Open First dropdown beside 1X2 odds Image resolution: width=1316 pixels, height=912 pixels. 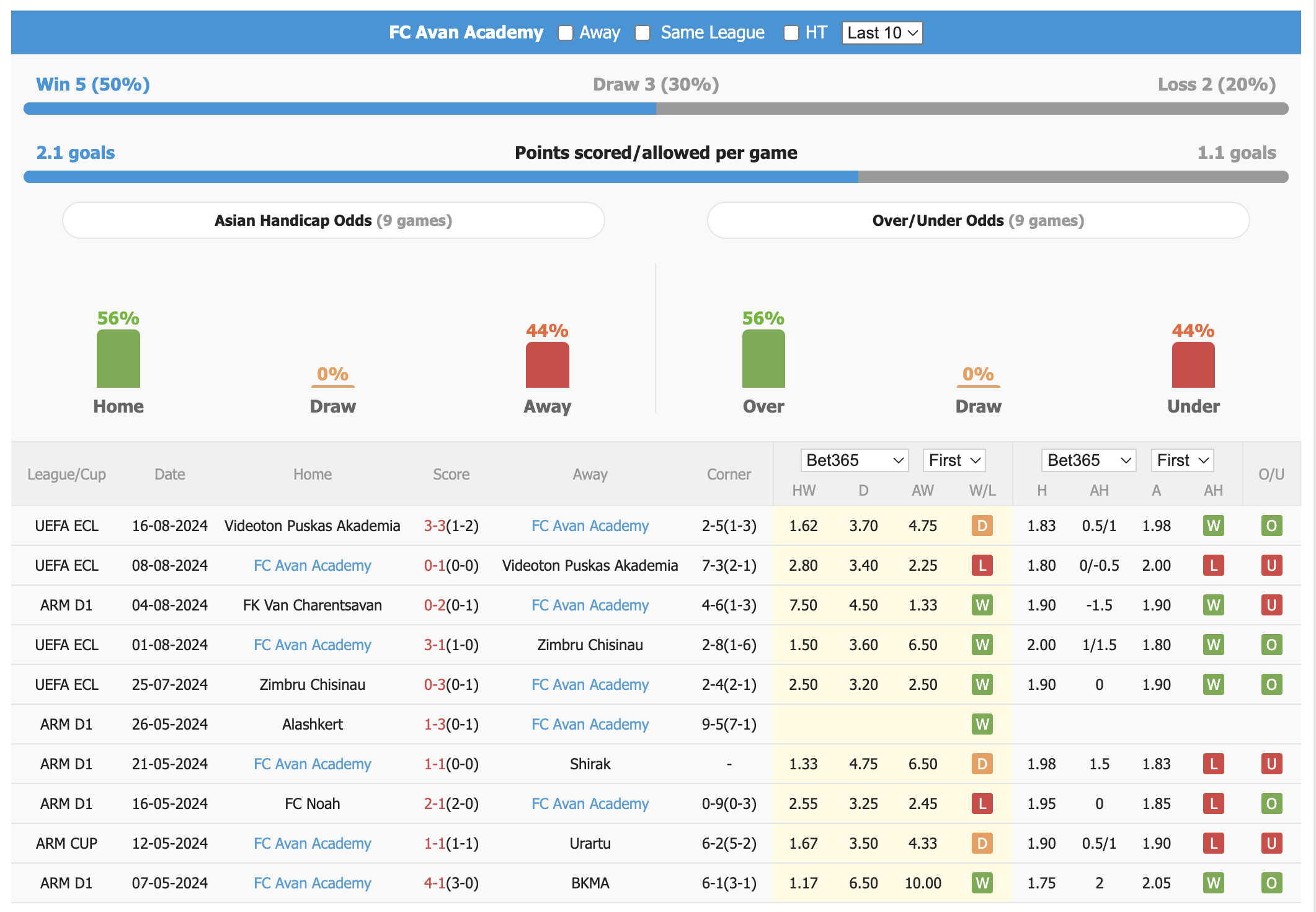(x=954, y=460)
